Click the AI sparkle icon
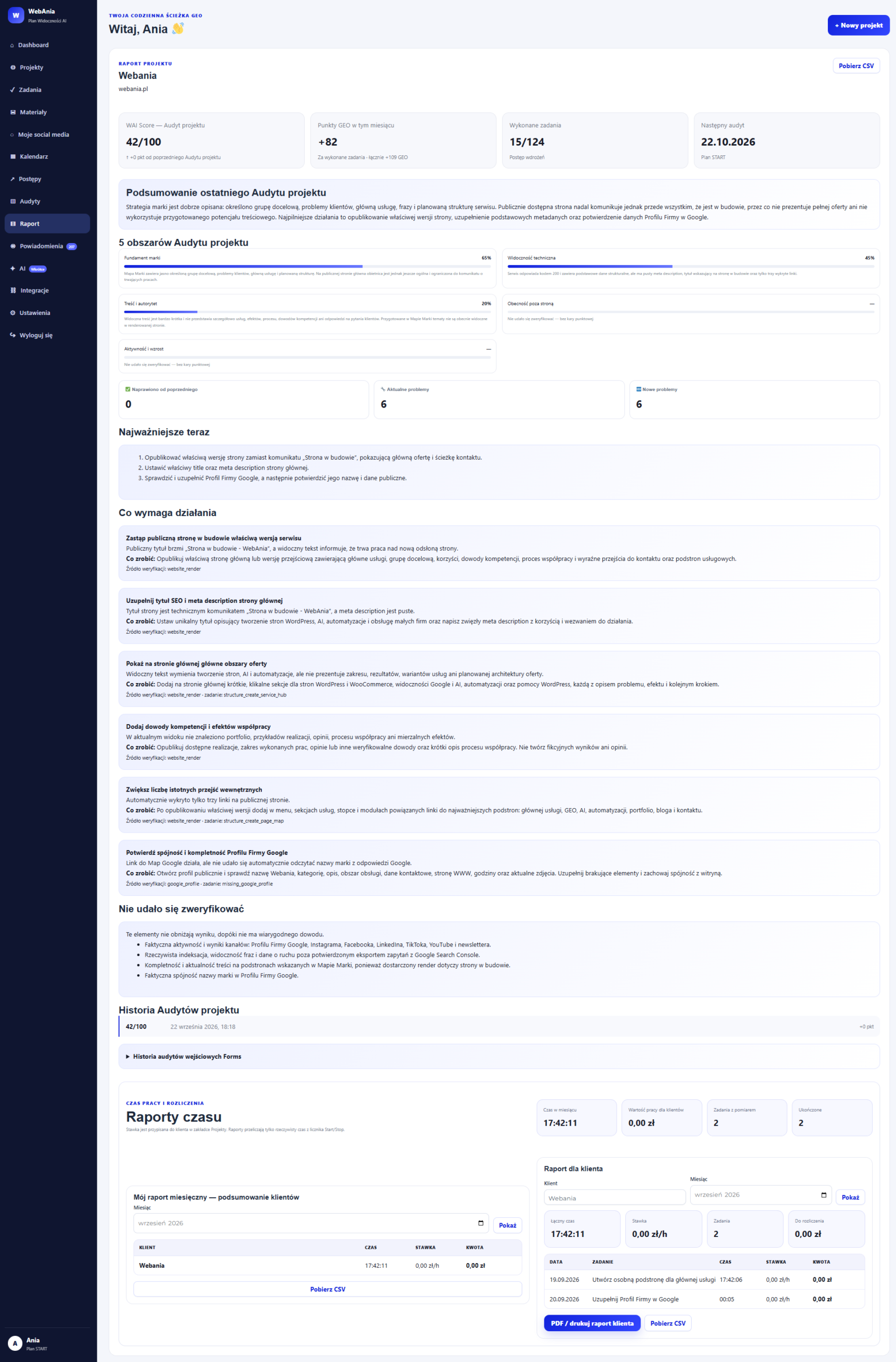Screen dimensions: 896x1362 pyautogui.click(x=13, y=268)
